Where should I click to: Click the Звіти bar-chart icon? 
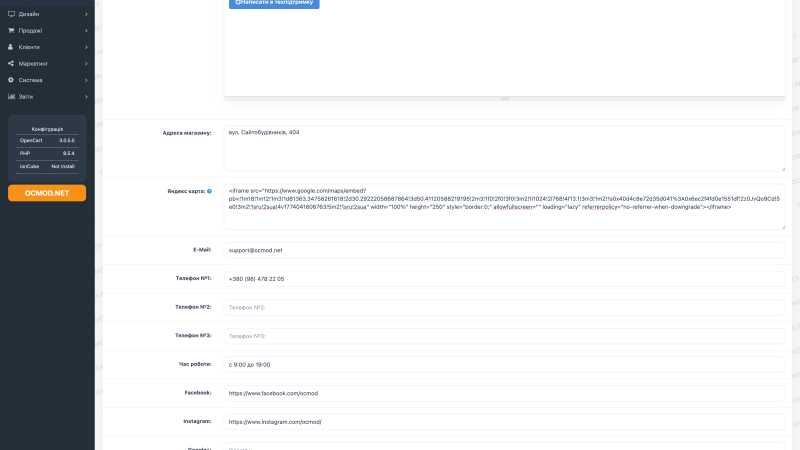tap(11, 96)
